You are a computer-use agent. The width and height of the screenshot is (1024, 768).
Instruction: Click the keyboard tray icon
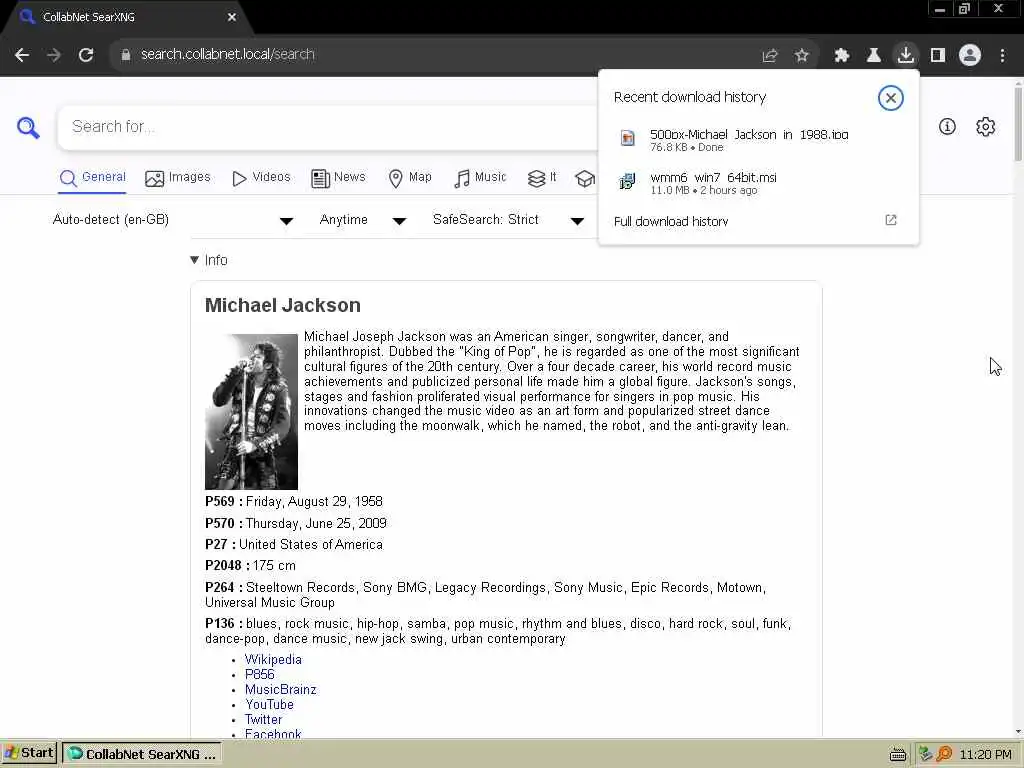click(x=898, y=755)
